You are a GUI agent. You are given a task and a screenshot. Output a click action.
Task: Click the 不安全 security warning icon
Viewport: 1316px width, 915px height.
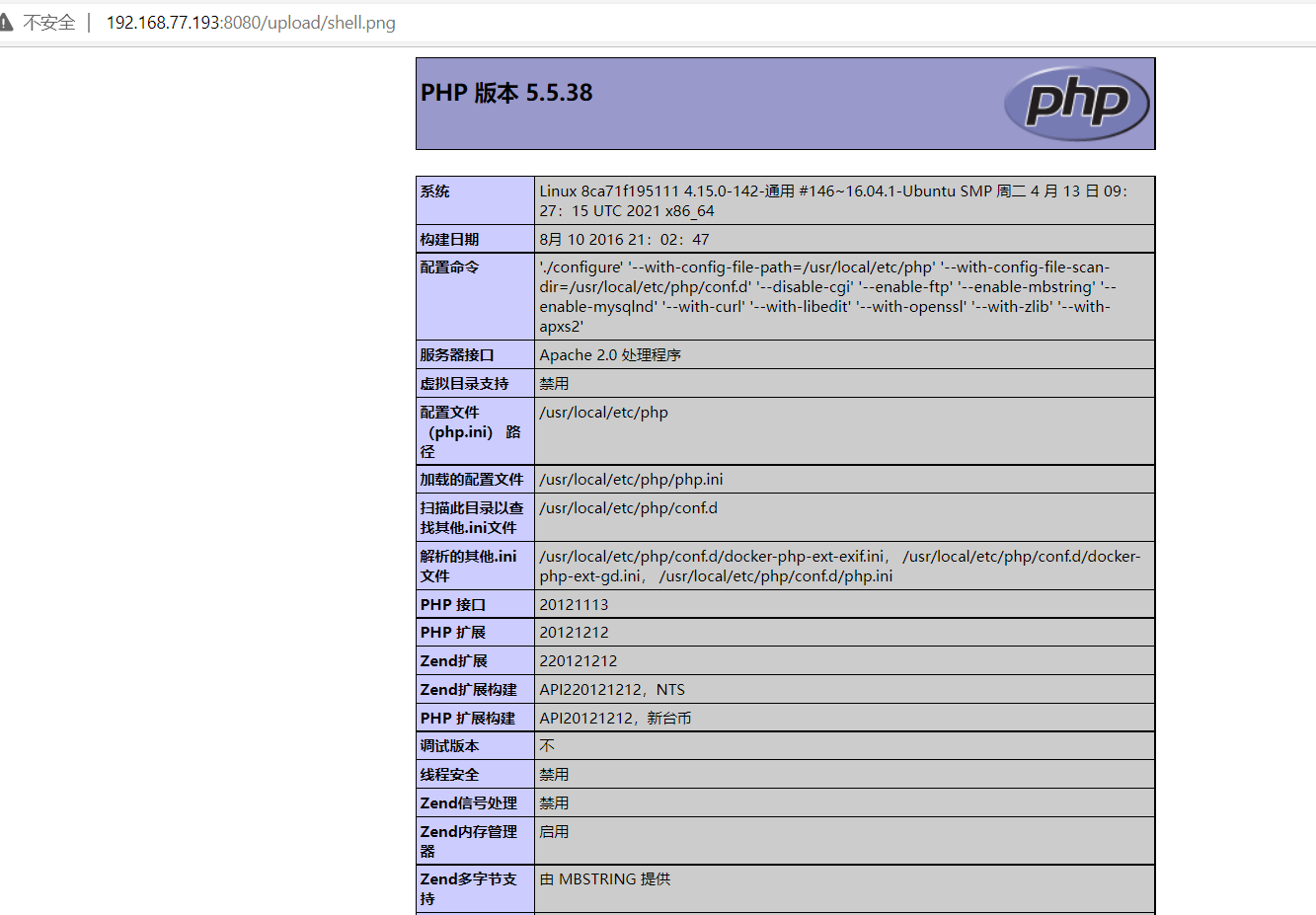14,21
